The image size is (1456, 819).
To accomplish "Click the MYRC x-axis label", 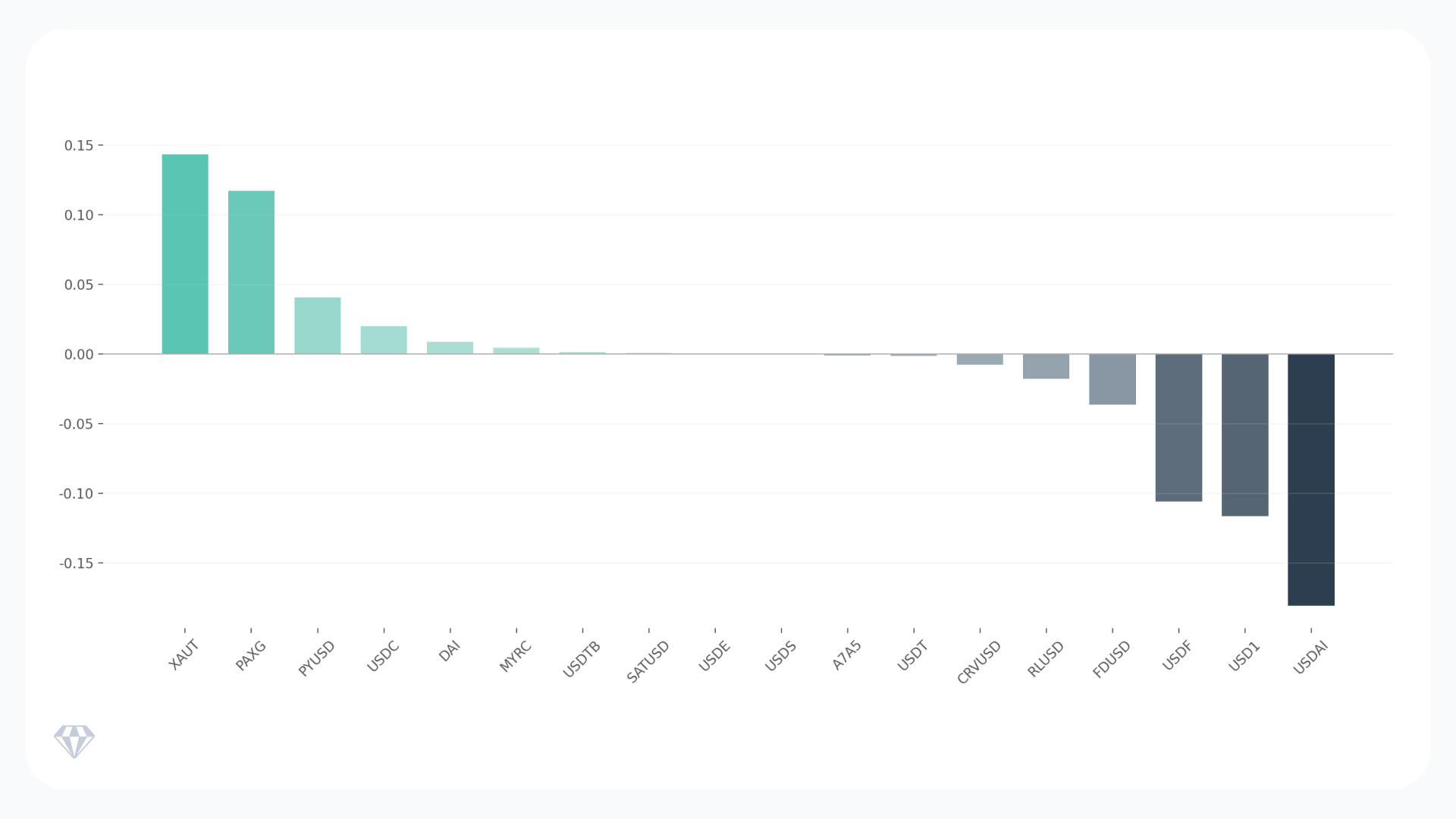I will point(516,656).
